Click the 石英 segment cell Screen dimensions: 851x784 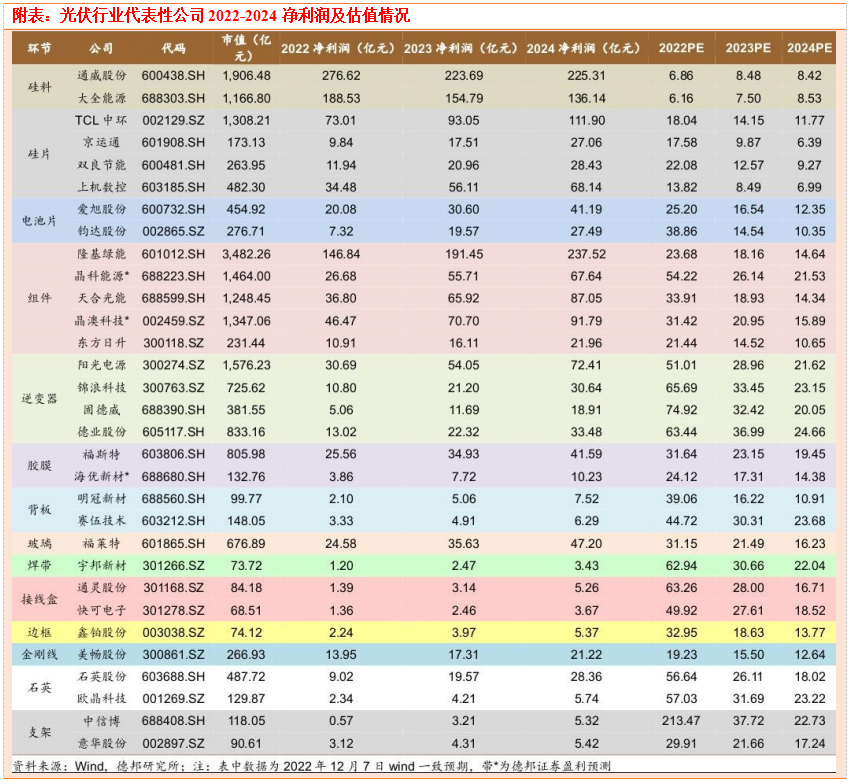[x=39, y=688]
